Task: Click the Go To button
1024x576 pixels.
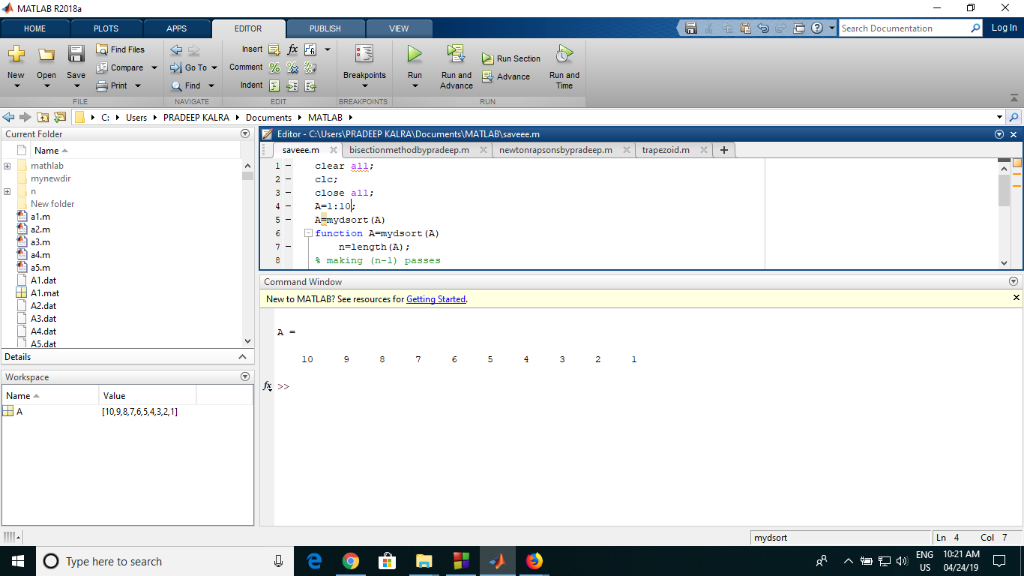Action: point(189,68)
